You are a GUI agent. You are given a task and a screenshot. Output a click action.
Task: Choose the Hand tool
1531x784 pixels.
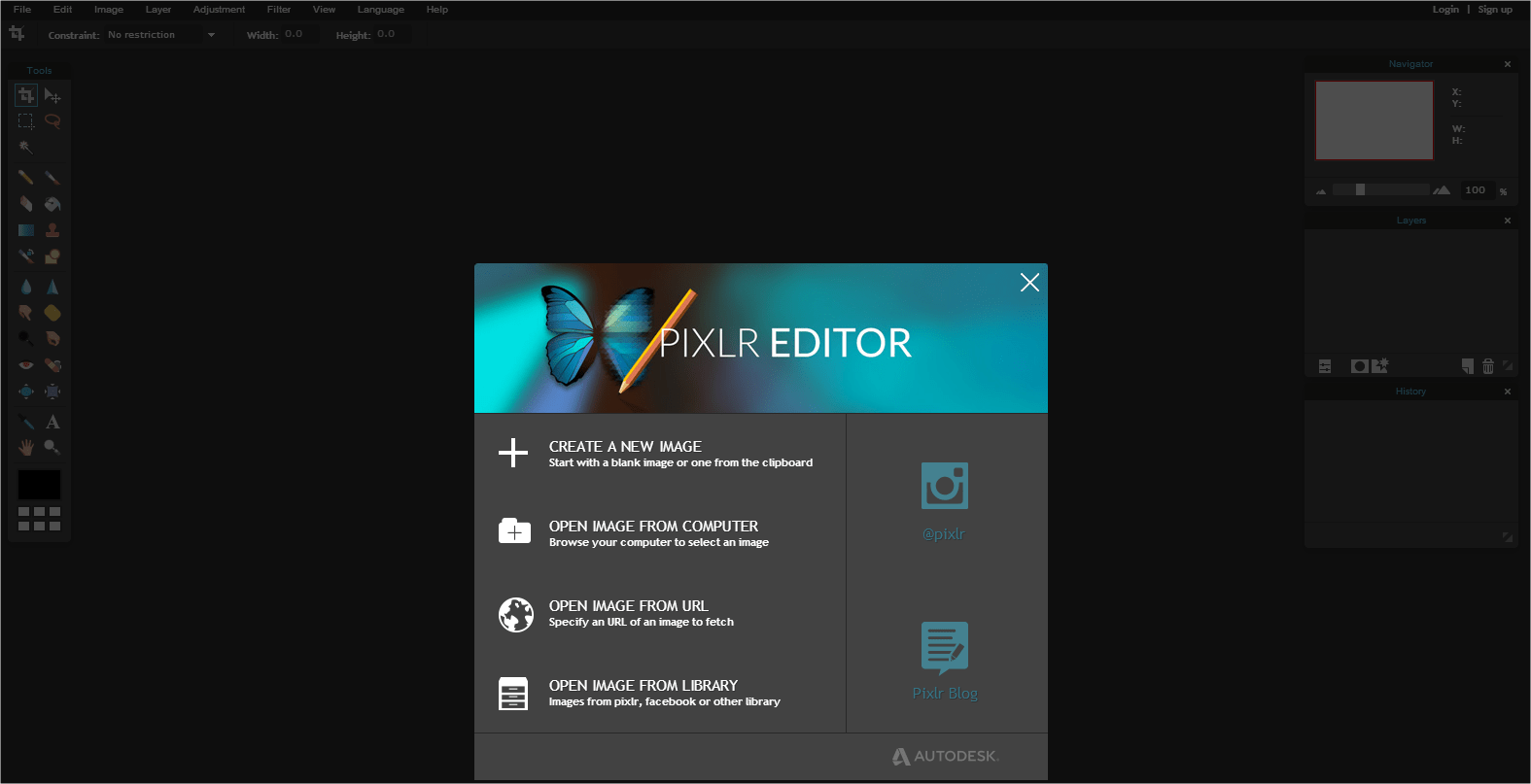[x=26, y=447]
